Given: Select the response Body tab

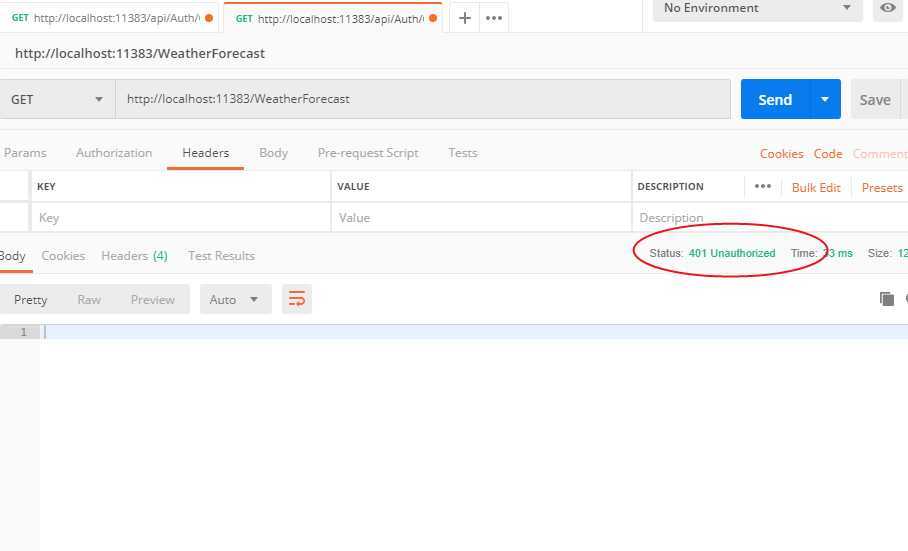Looking at the screenshot, I should (x=12, y=256).
